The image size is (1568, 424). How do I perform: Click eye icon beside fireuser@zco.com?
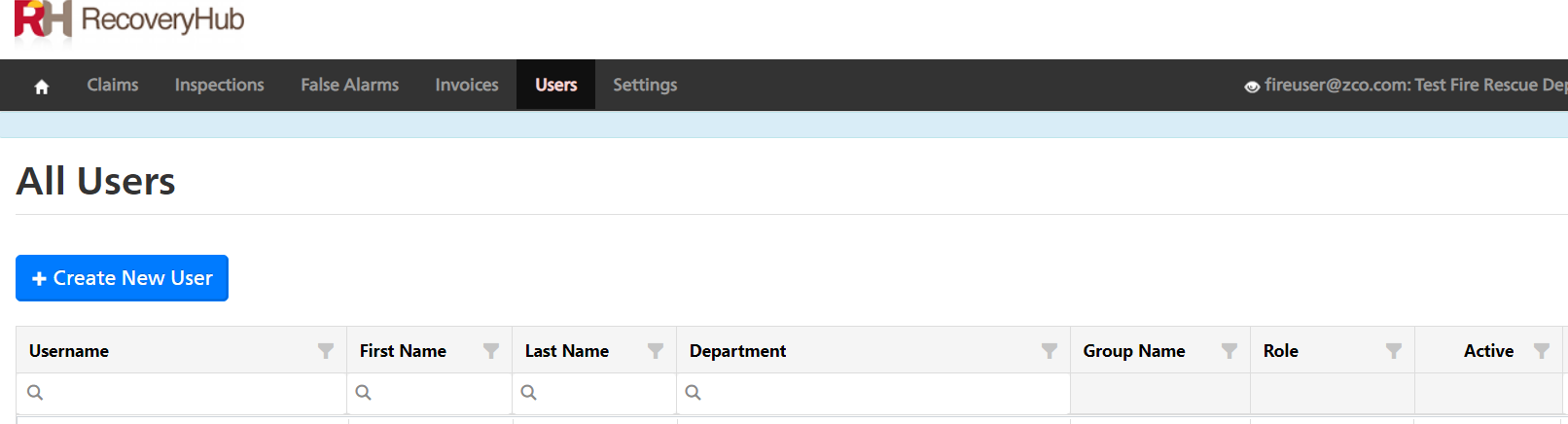(1252, 87)
